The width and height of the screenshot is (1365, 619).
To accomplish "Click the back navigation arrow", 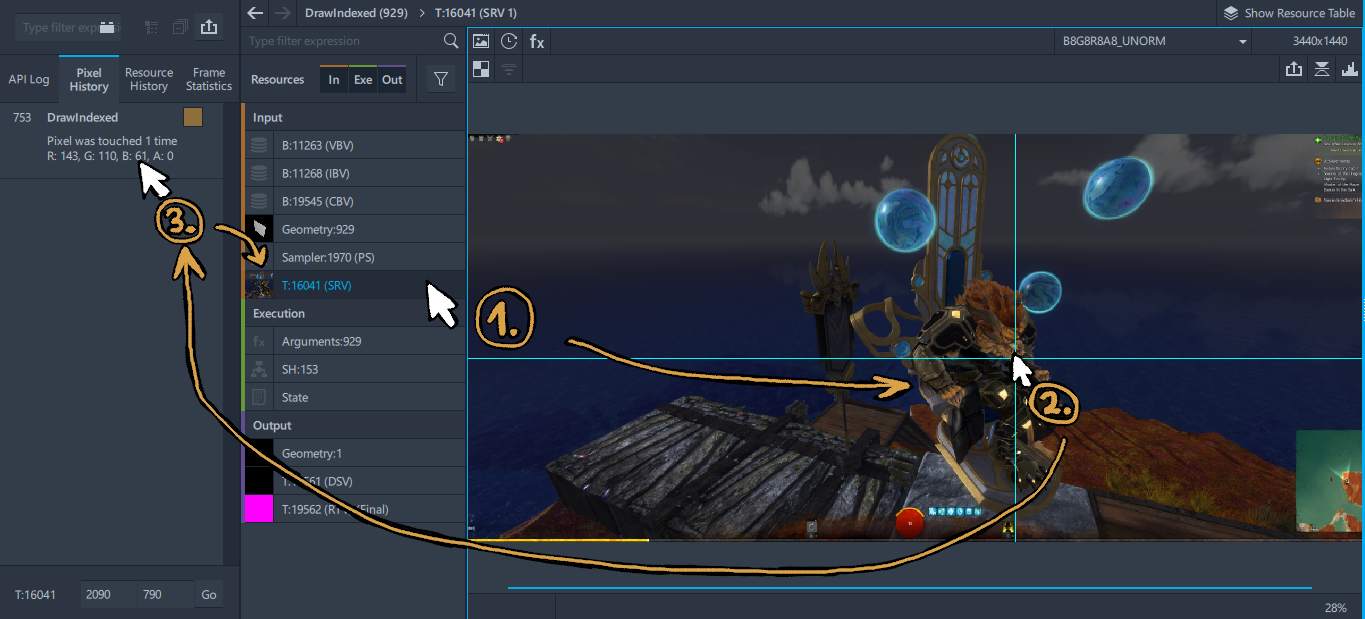I will pyautogui.click(x=255, y=13).
